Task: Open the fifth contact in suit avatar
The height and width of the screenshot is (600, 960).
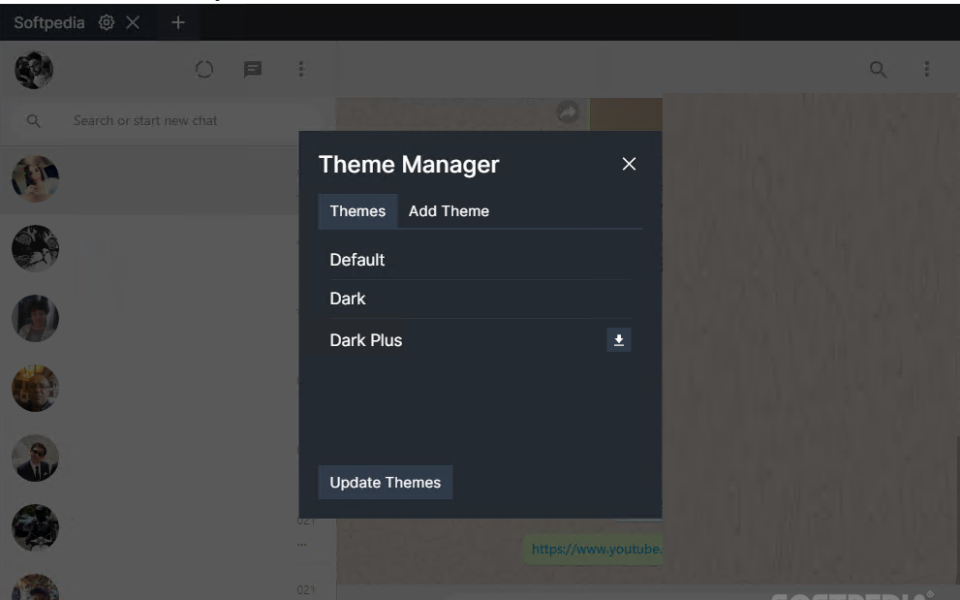Action: [x=35, y=458]
